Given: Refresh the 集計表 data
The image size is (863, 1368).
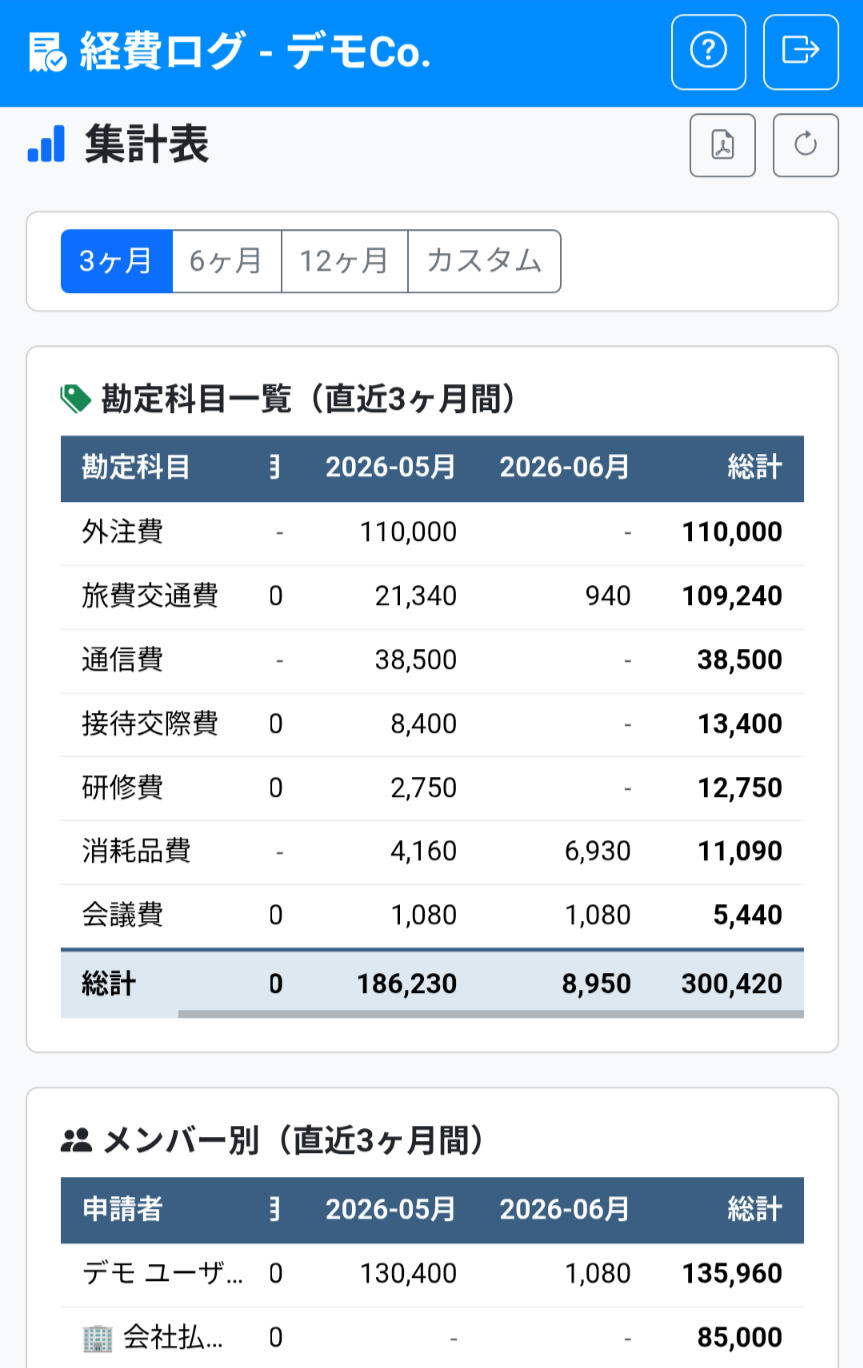Looking at the screenshot, I should coord(805,145).
